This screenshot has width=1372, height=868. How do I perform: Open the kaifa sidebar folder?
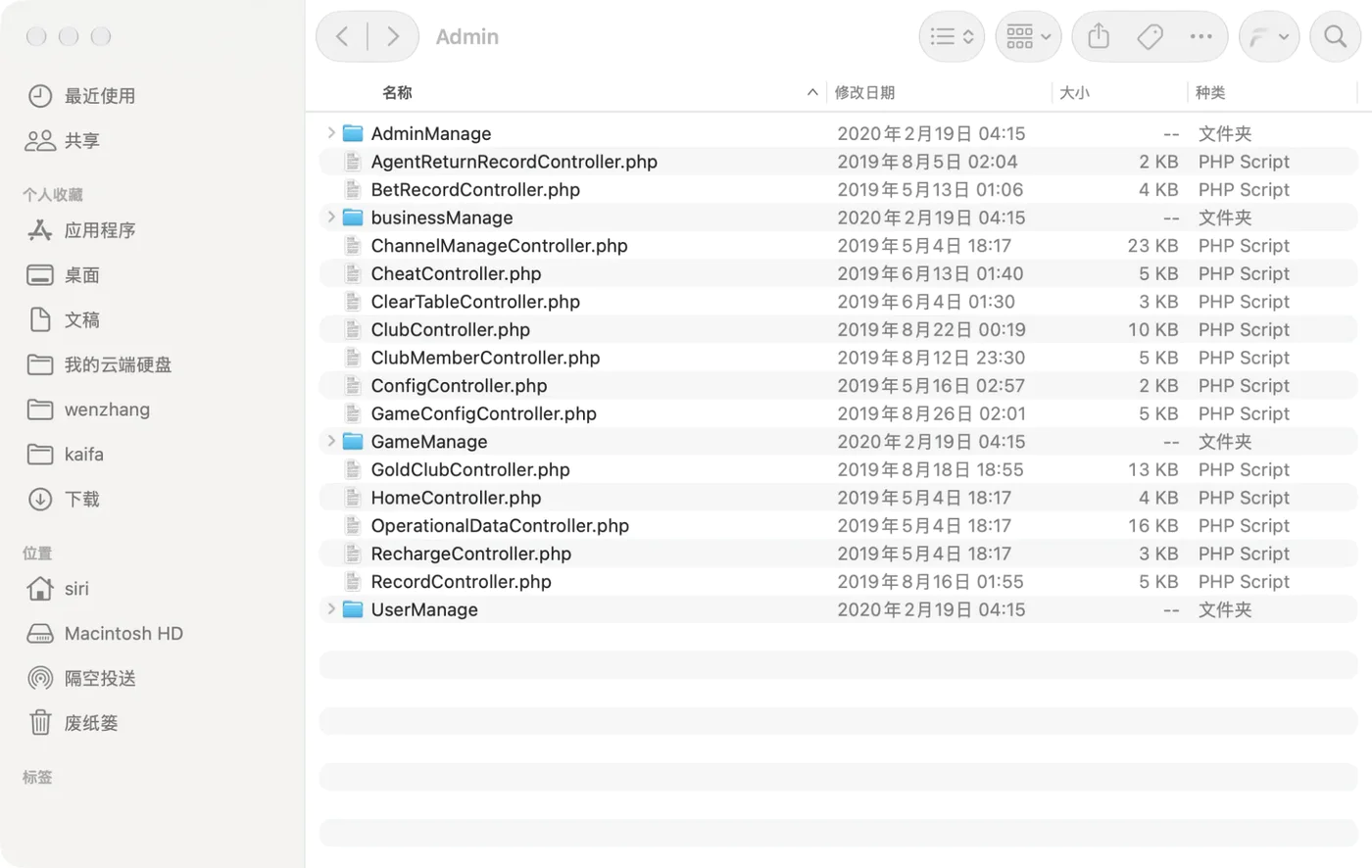[65, 455]
